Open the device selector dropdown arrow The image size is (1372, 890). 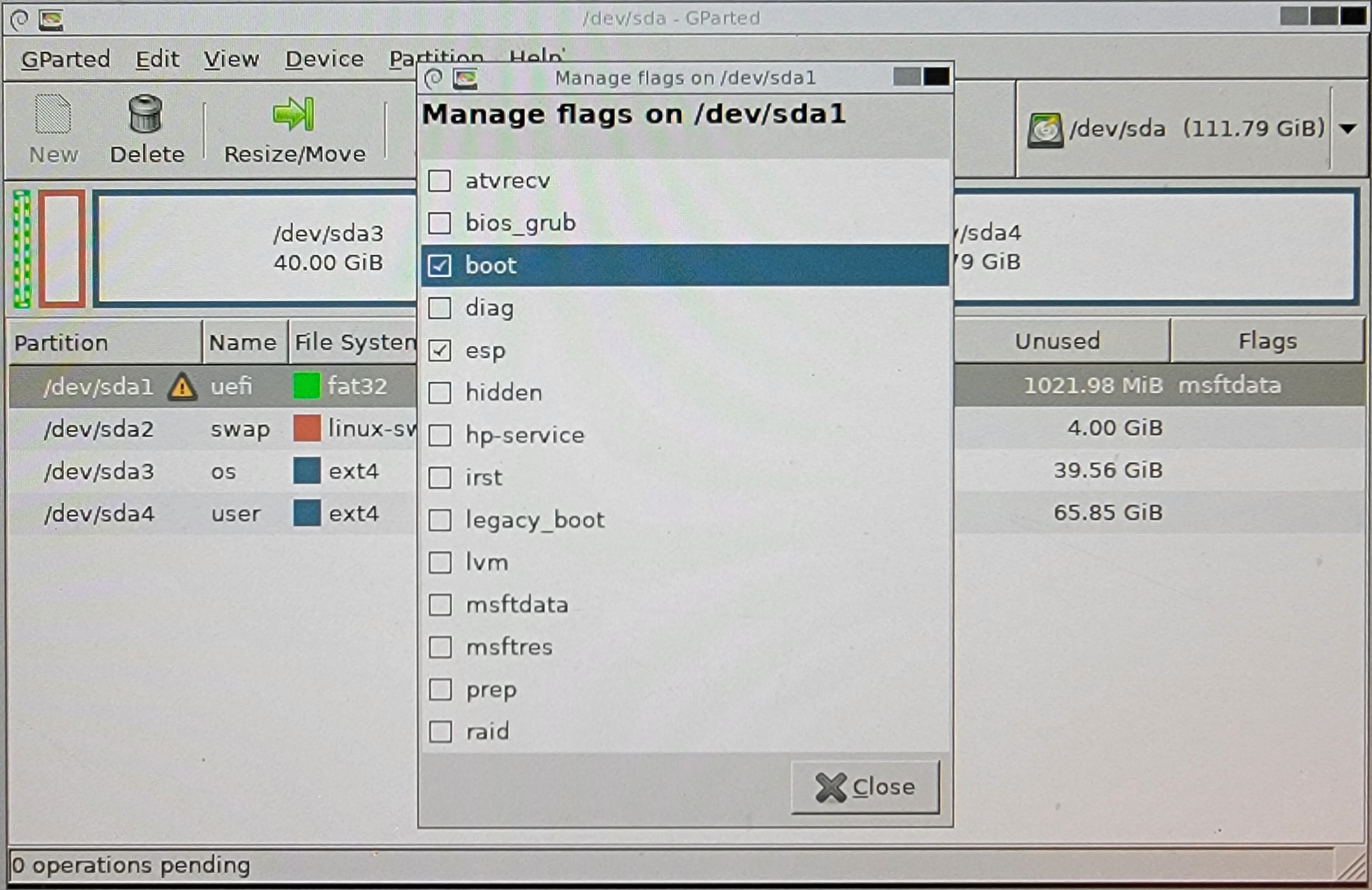click(1347, 128)
